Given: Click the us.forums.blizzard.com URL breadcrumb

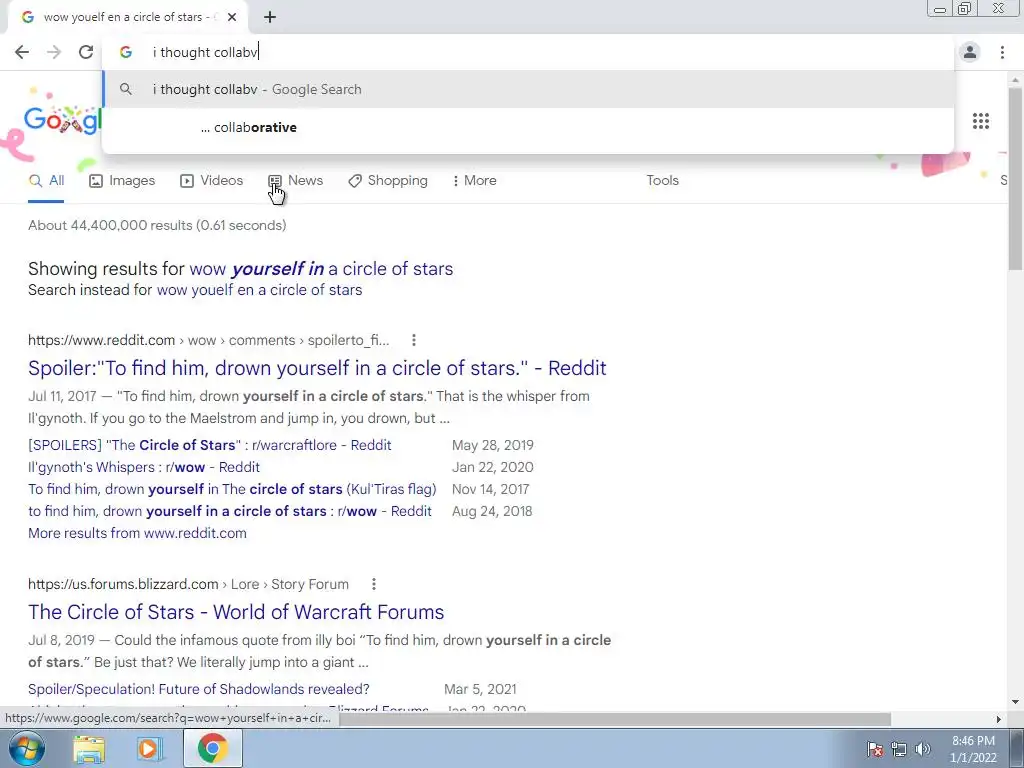Looking at the screenshot, I should (188, 584).
